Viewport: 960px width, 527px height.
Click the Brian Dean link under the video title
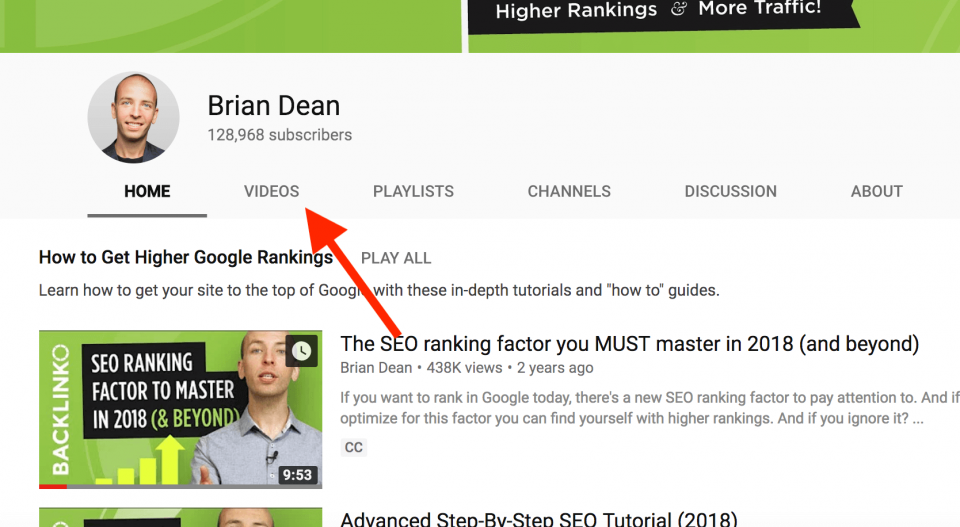(376, 369)
